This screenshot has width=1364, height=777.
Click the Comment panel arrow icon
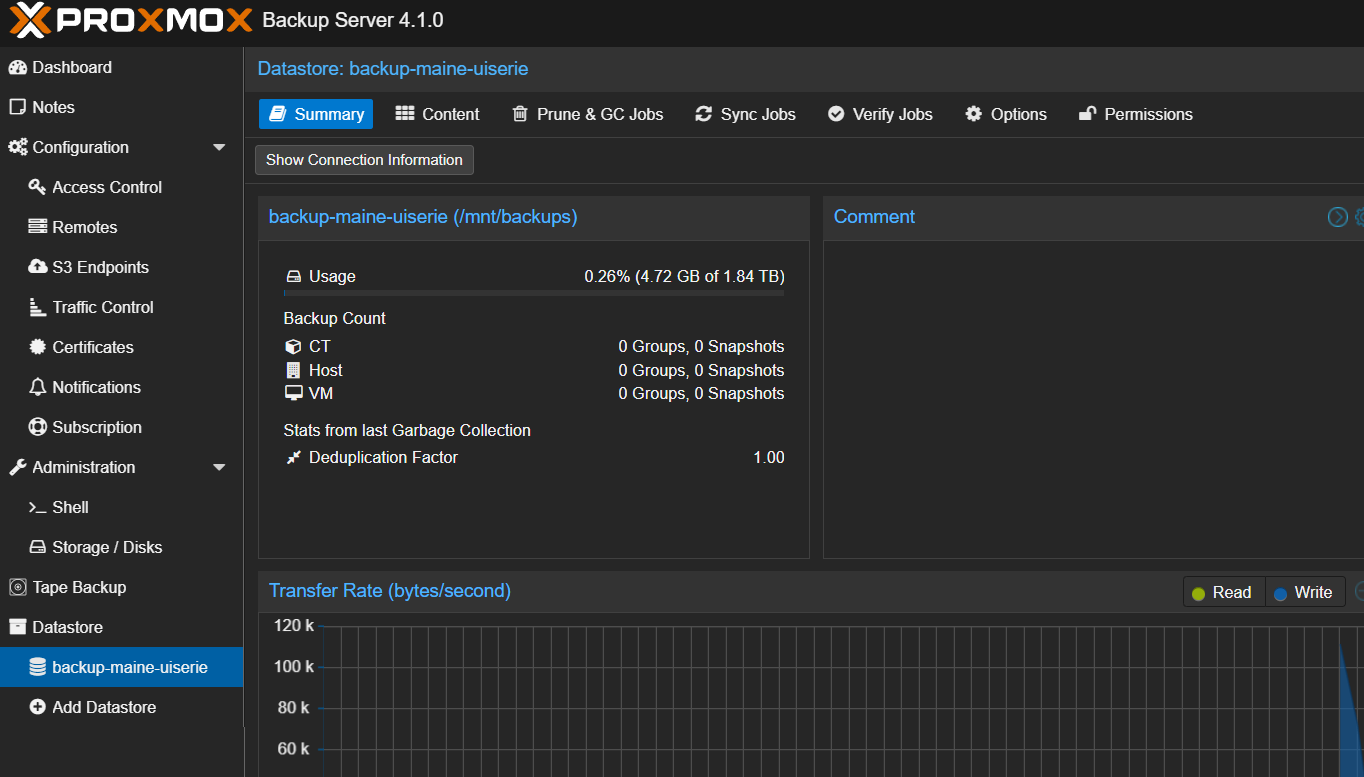tap(1338, 217)
